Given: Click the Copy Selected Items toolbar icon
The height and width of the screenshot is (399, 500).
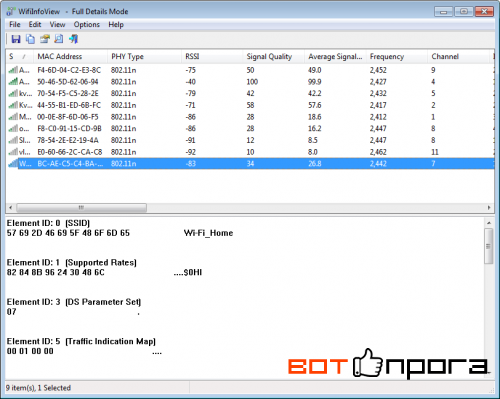Looking at the screenshot, I should (30, 39).
